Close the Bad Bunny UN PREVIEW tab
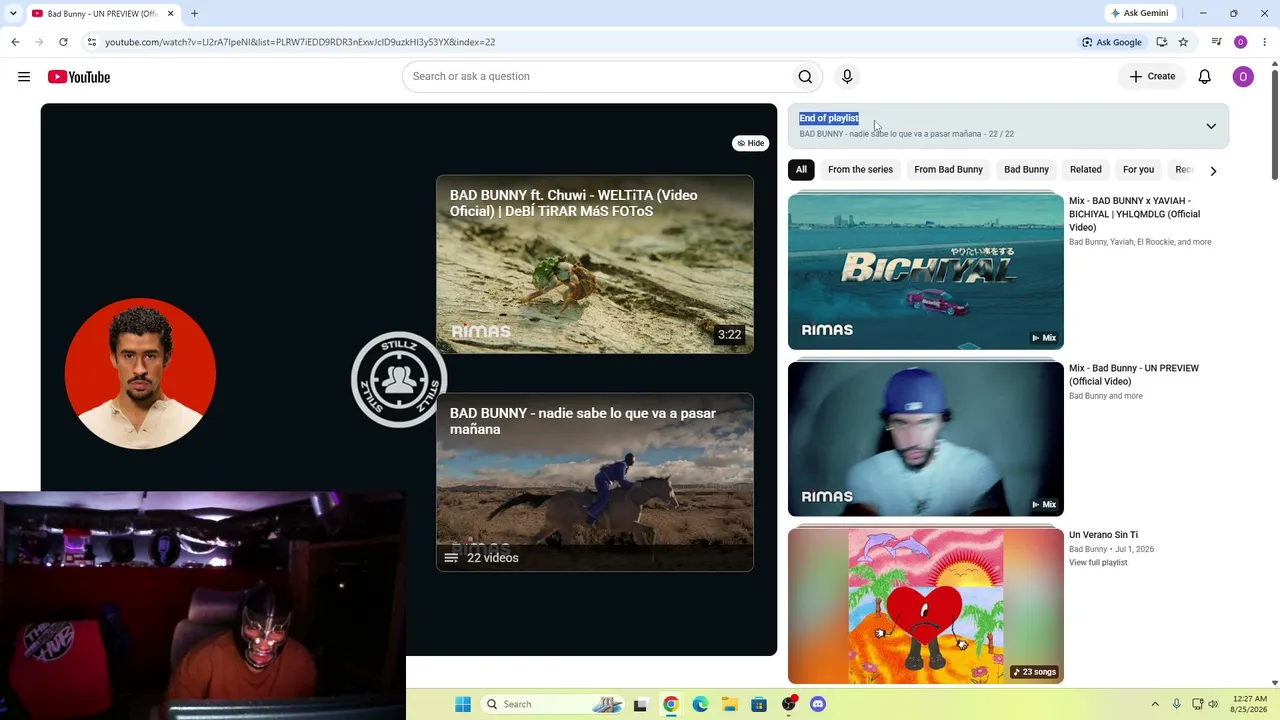The image size is (1280, 720). (x=171, y=14)
